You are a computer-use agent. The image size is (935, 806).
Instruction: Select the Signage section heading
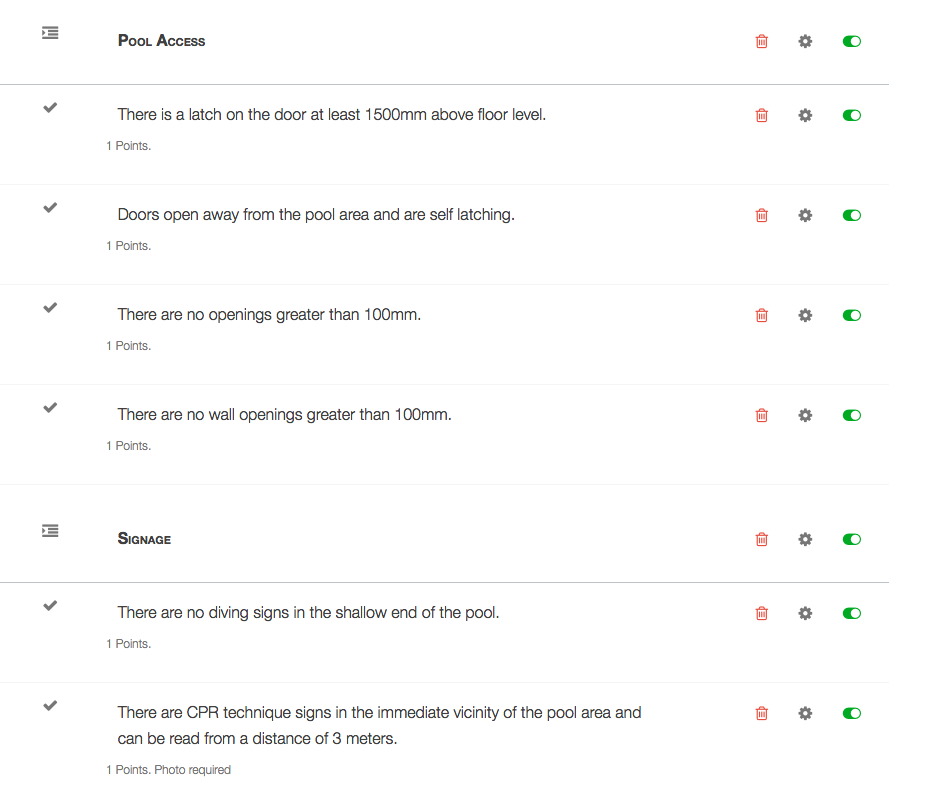click(144, 539)
